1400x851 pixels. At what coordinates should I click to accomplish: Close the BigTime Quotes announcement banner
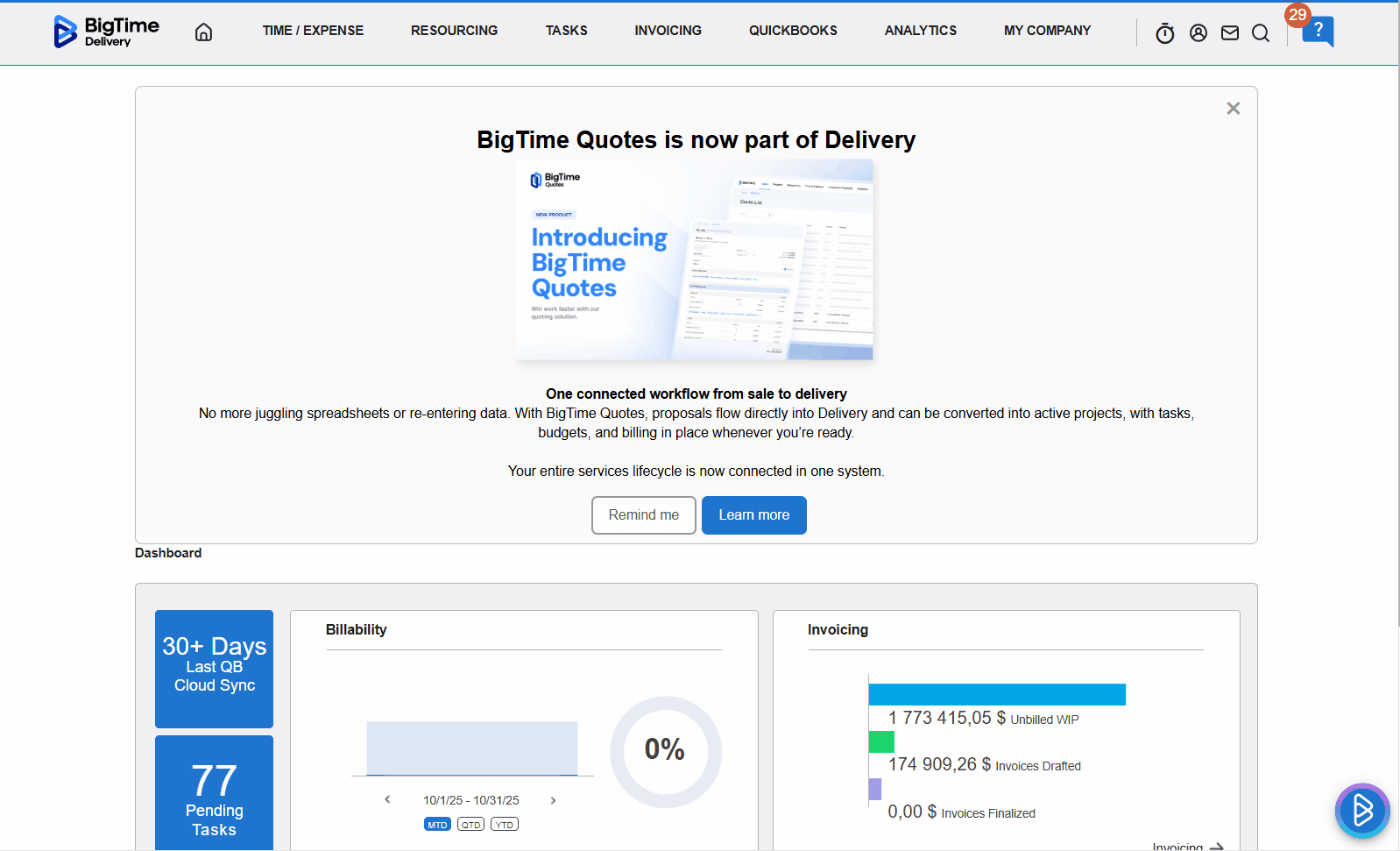click(x=1233, y=109)
